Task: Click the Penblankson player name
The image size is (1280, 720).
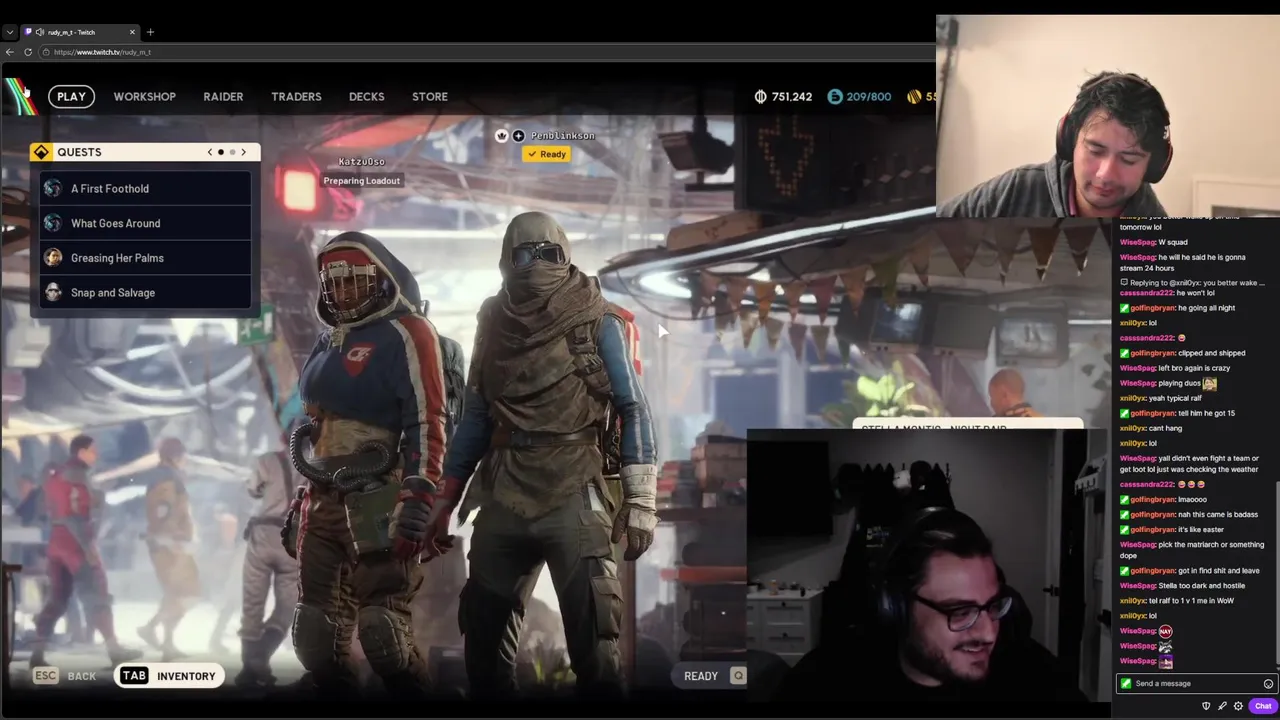Action: click(x=562, y=136)
